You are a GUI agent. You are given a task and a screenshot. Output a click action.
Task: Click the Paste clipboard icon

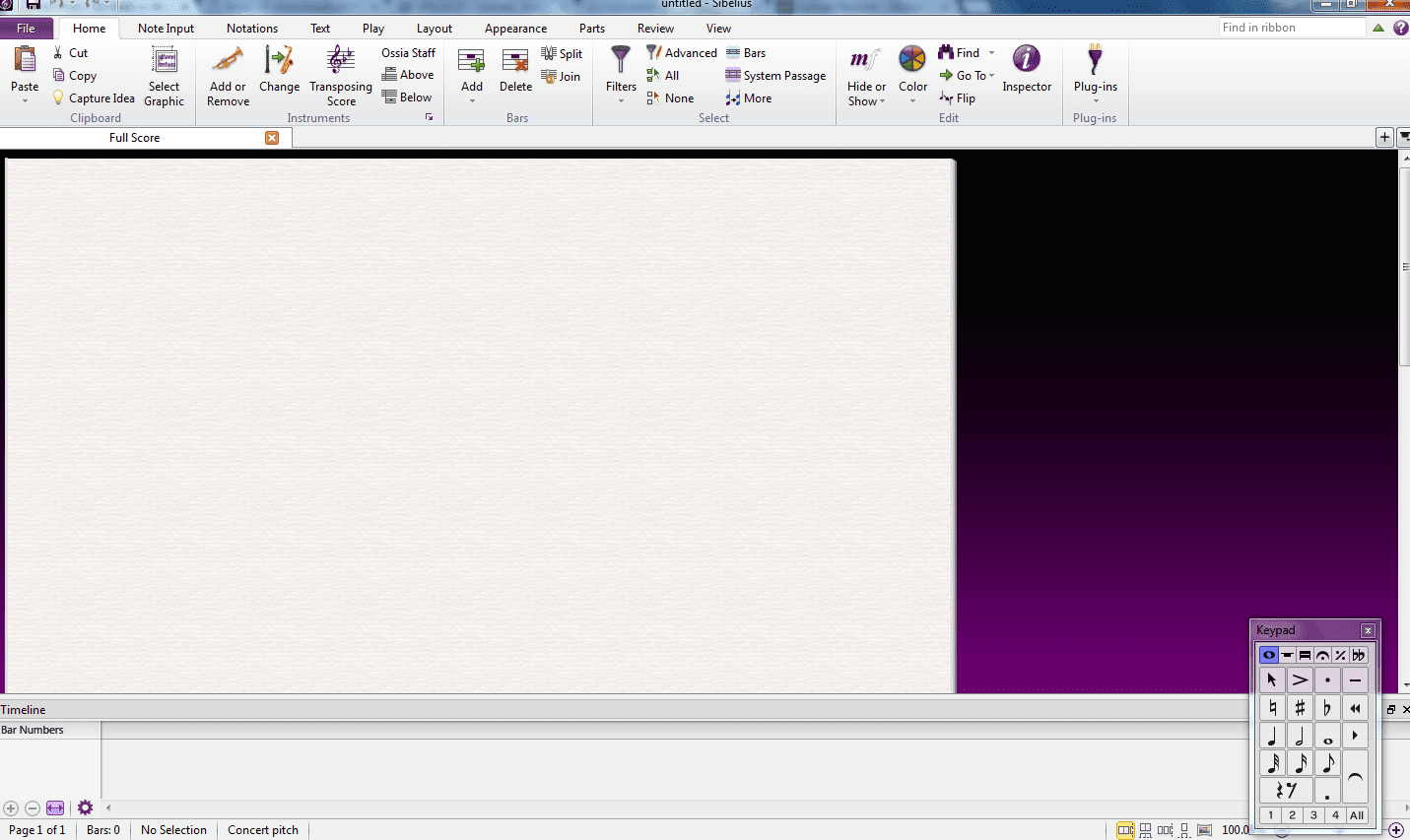pos(25,60)
